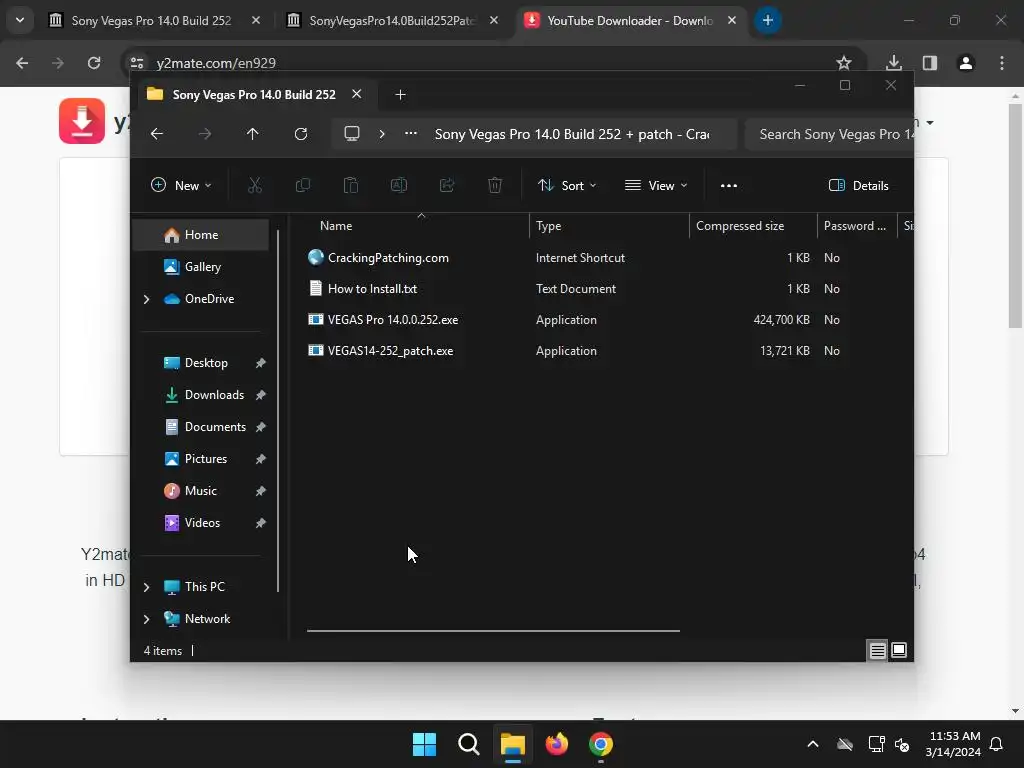Viewport: 1024px width, 768px height.
Task: Expand the This PC tree node
Action: tap(147, 587)
